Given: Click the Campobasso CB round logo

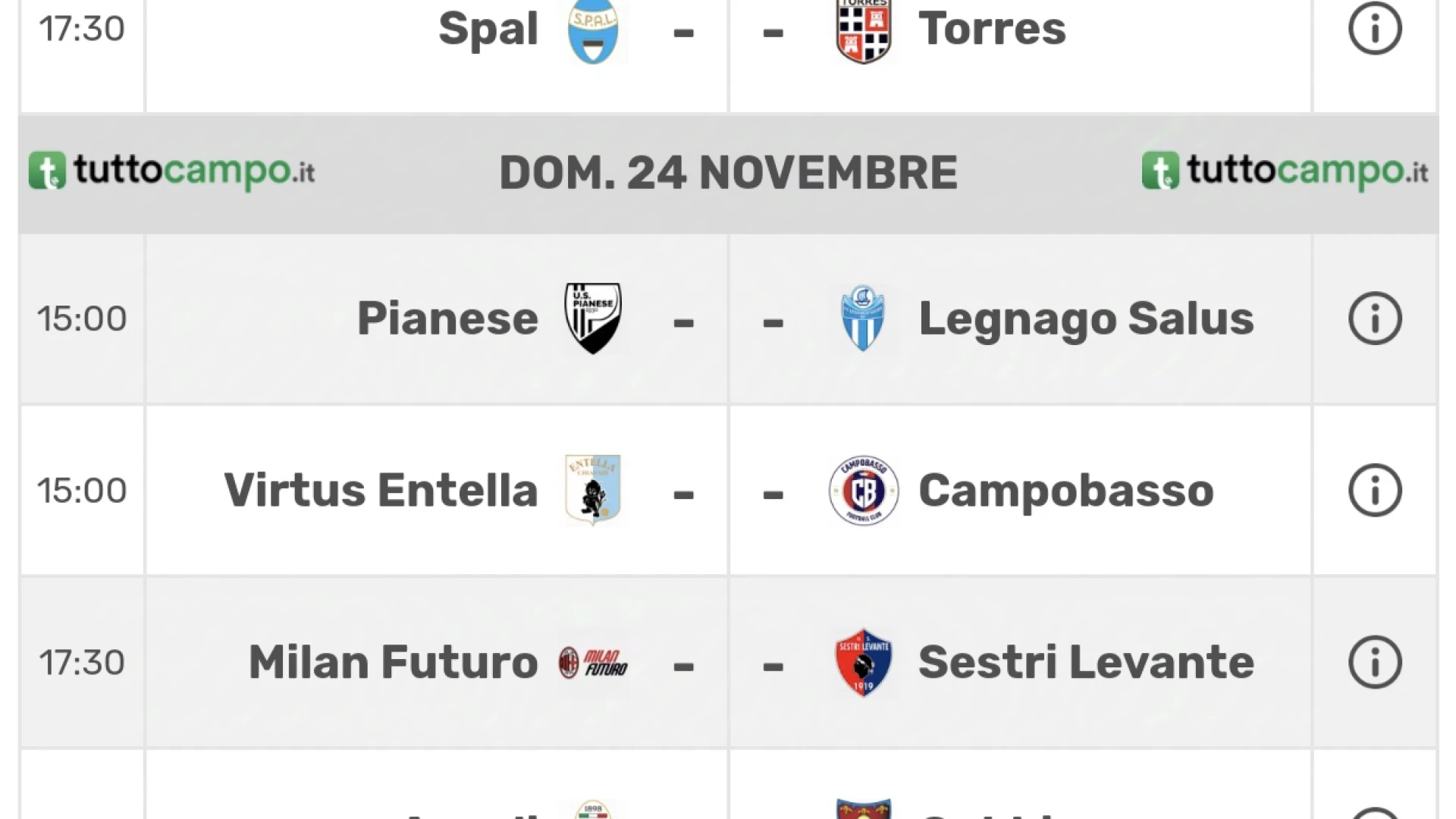Looking at the screenshot, I should click(863, 491).
